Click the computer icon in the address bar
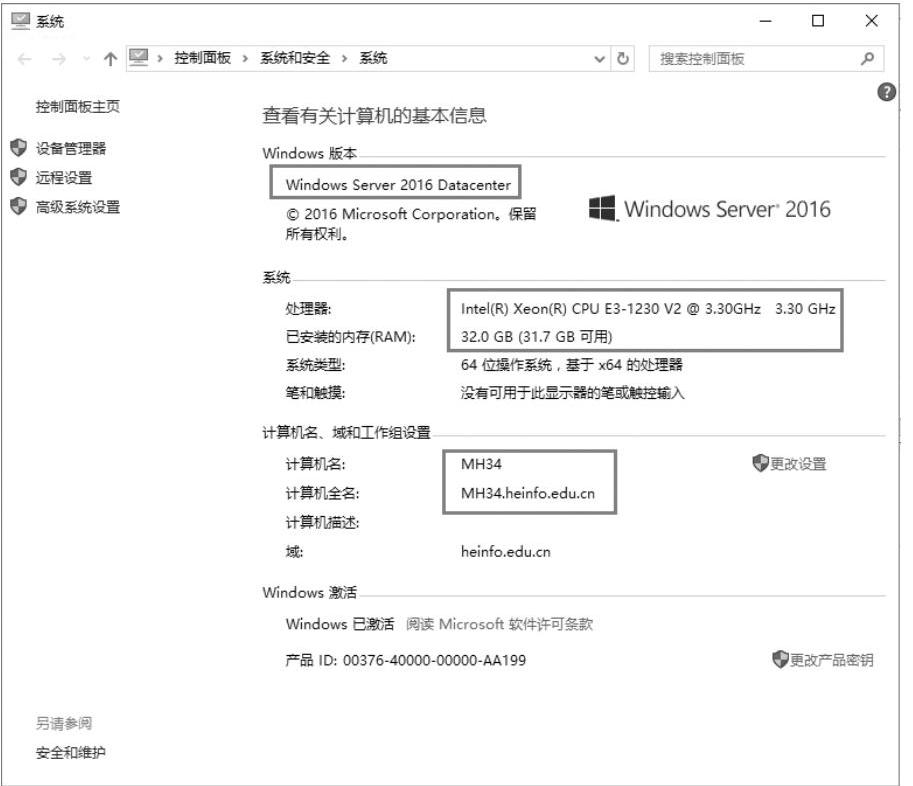 coord(139,58)
